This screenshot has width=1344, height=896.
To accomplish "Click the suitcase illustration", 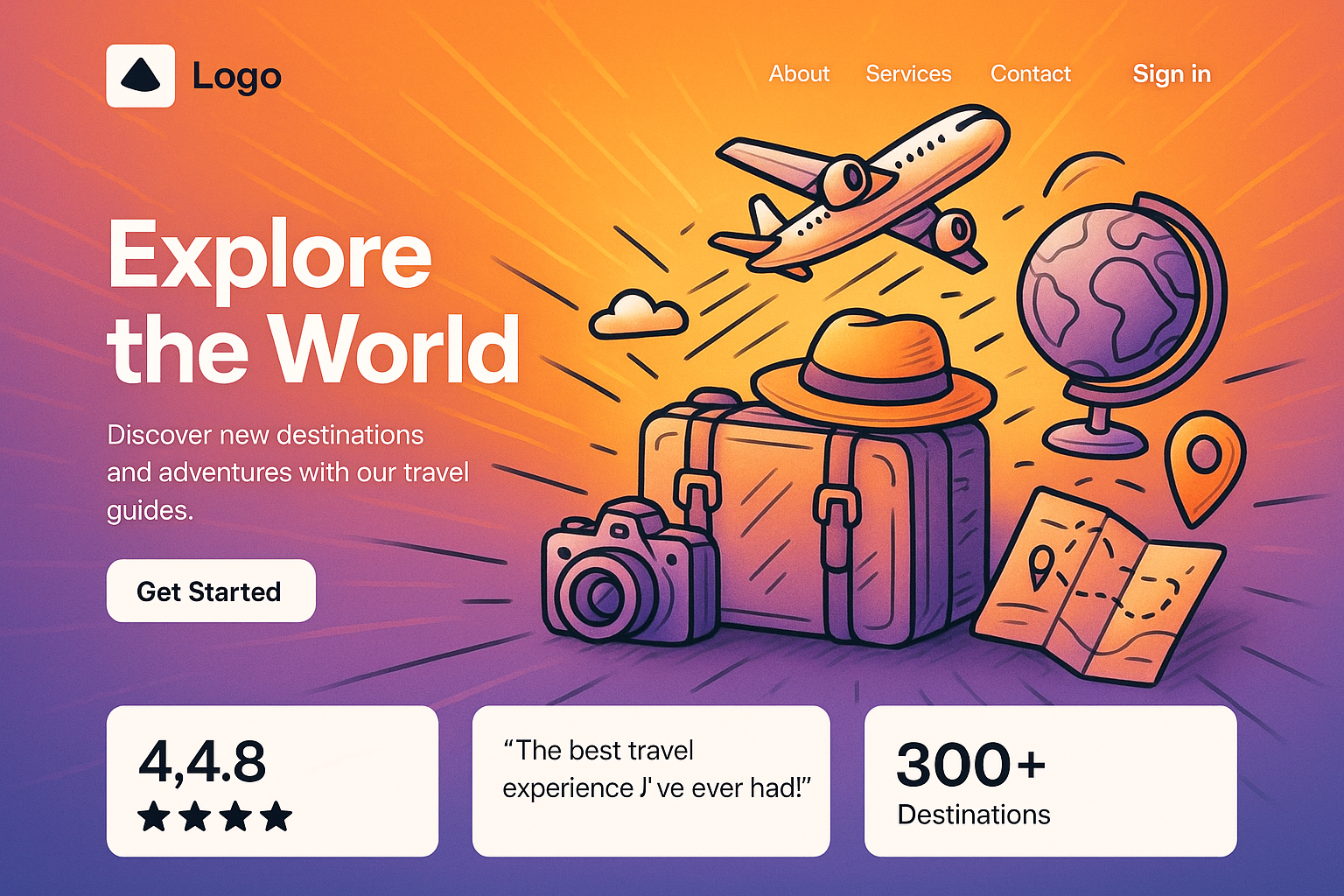I will pos(814,521).
